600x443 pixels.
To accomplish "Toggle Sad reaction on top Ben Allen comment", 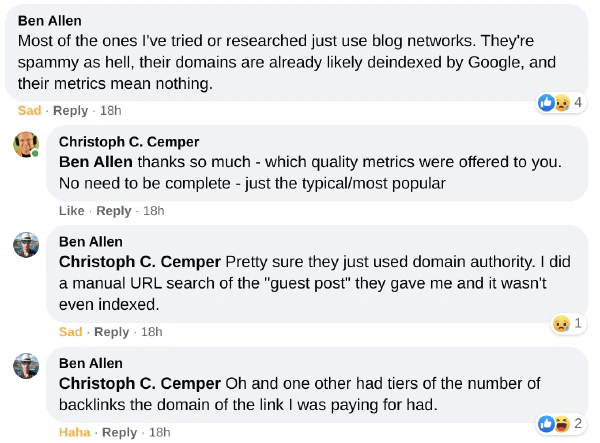I will pyautogui.click(x=29, y=111).
